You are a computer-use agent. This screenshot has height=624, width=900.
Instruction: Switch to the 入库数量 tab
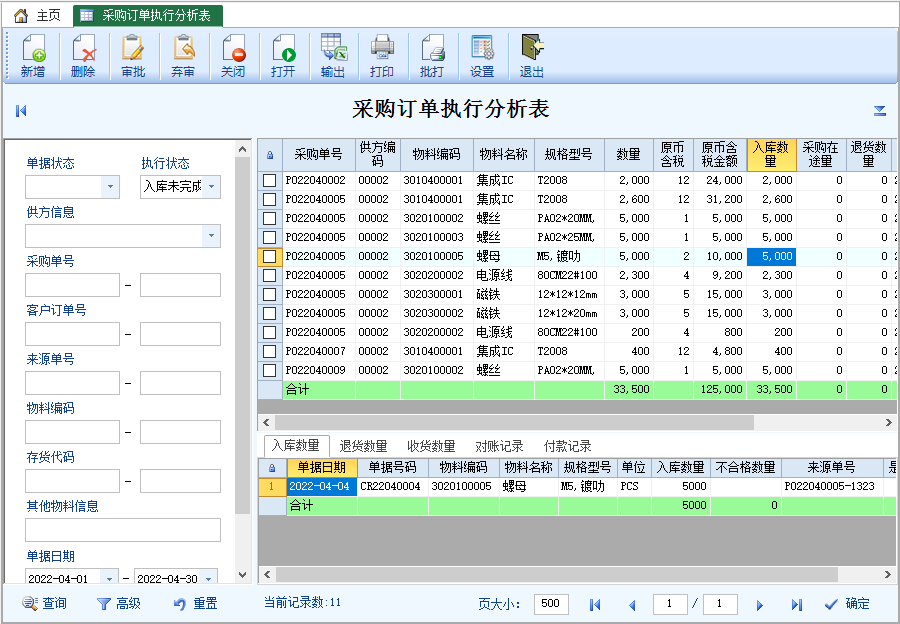(296, 445)
